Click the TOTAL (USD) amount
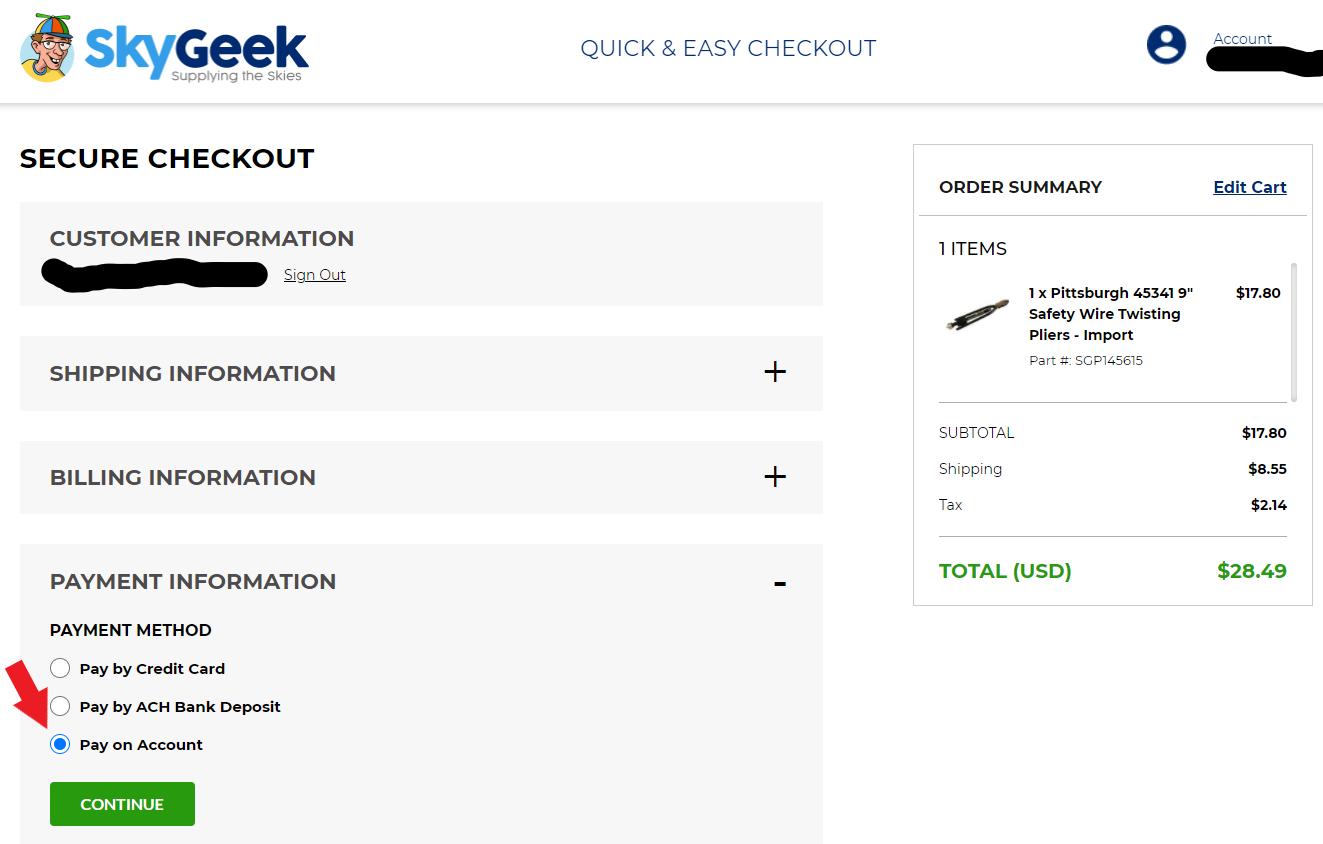 [1251, 570]
